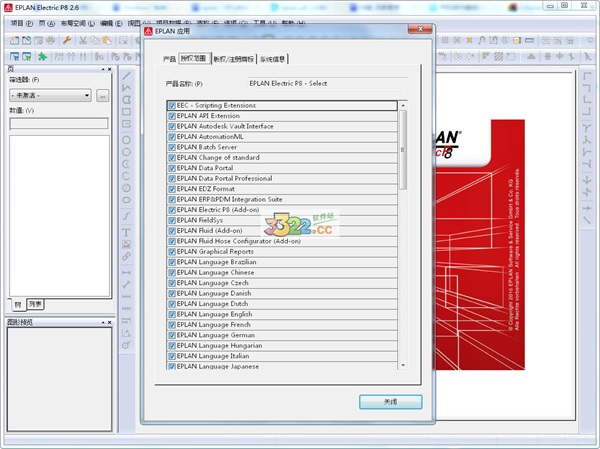Select the insert image tool
Viewport: 600px width, 449px height.
click(x=127, y=244)
